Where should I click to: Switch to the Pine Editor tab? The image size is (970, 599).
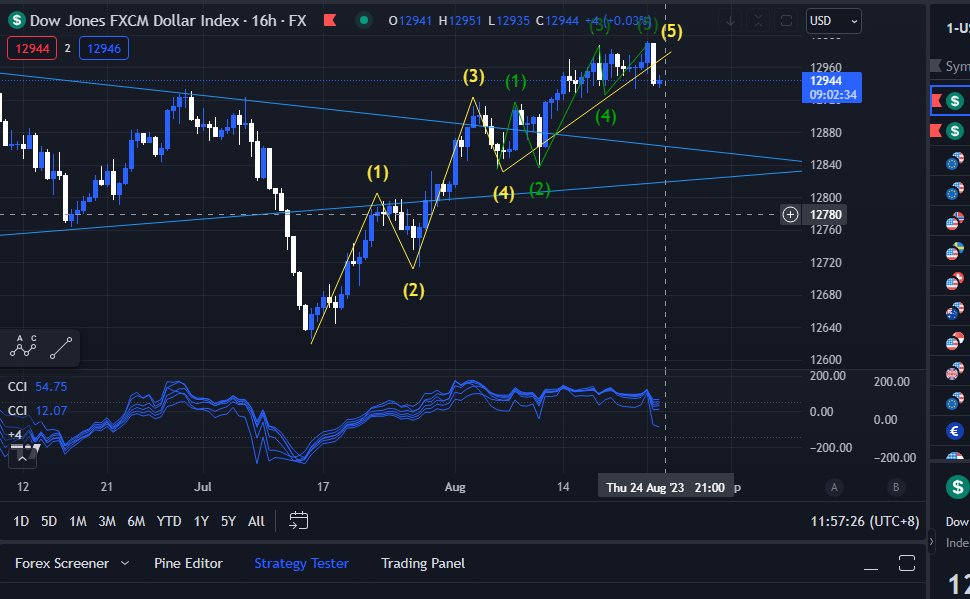(x=188, y=563)
